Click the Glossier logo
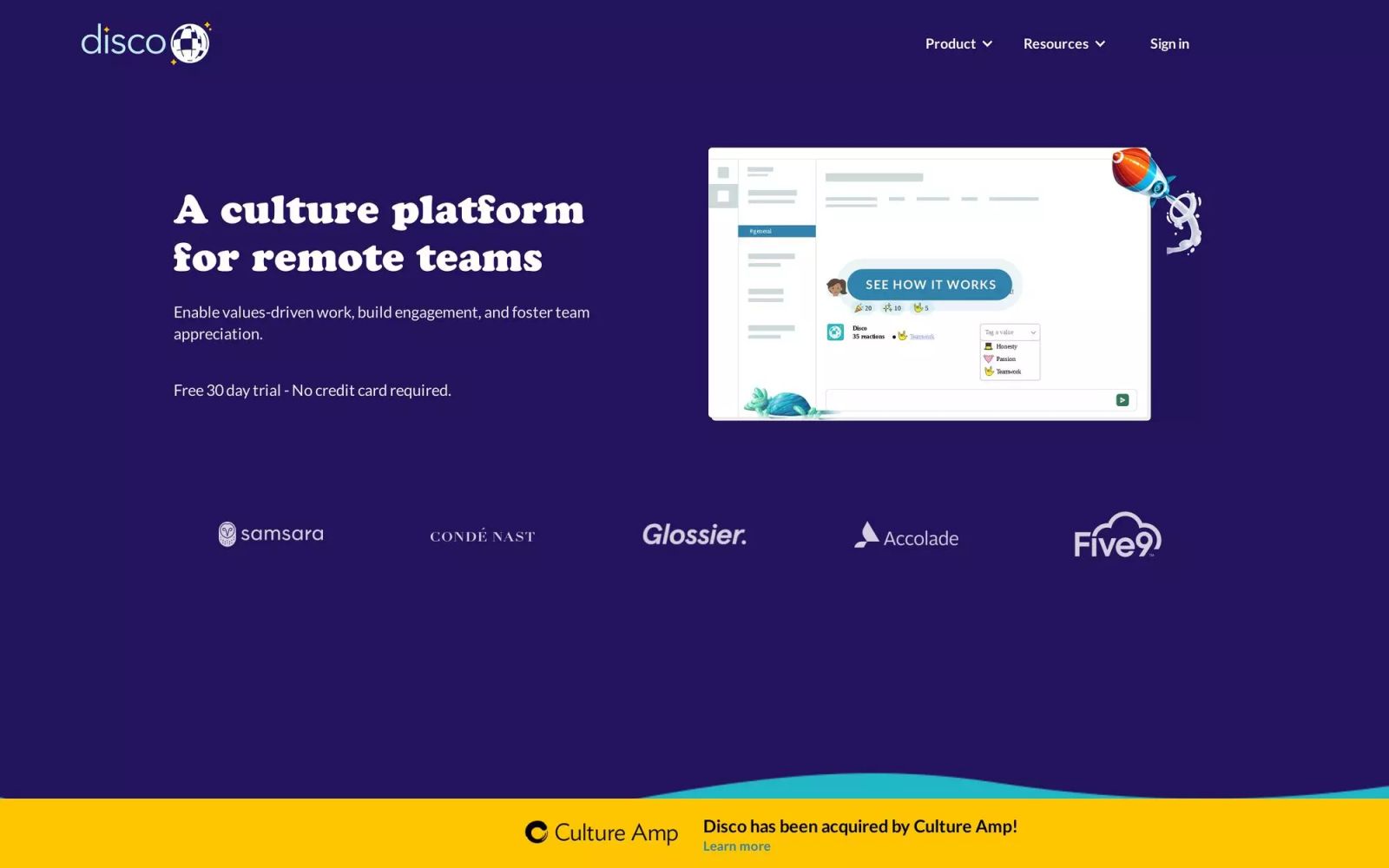Screen dimensions: 1389x868 (694, 535)
